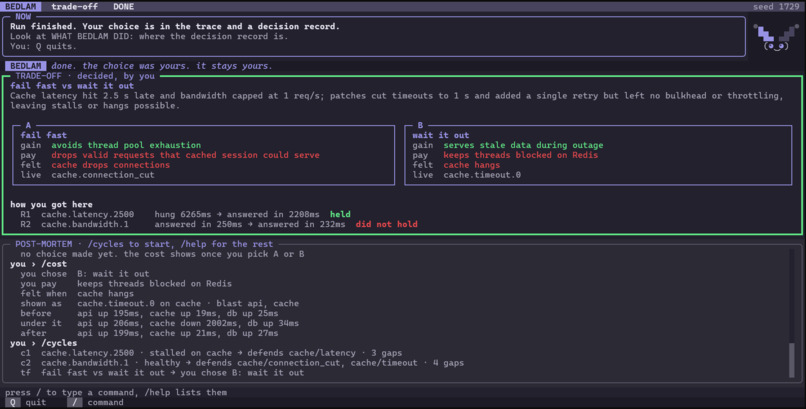The image size is (806, 409).
Task: Click the R2 cache.bandwidth.1 row
Action: [219, 224]
